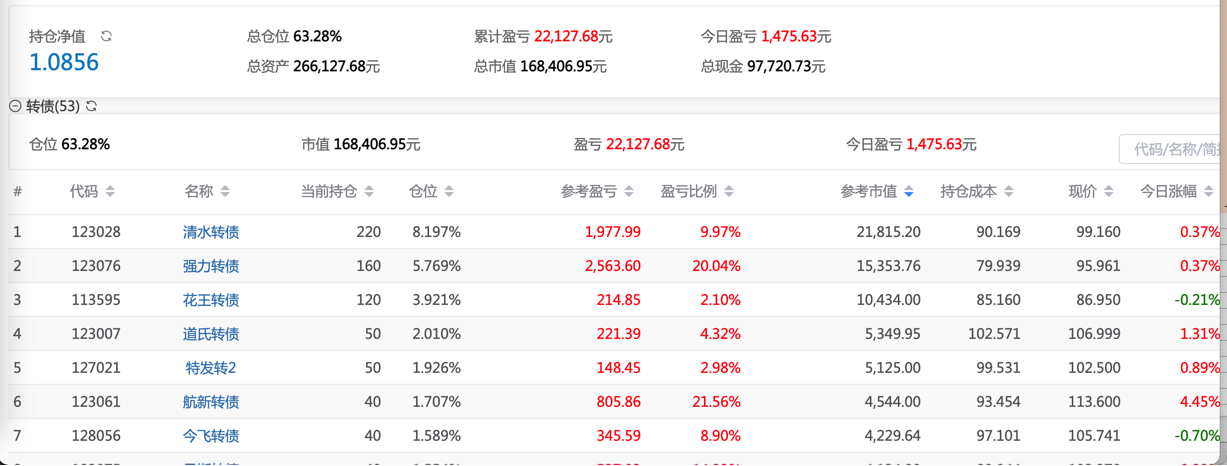Screen dimensions: 1227x466
Task: Open 今飞转债 bond link
Action: click(x=211, y=436)
